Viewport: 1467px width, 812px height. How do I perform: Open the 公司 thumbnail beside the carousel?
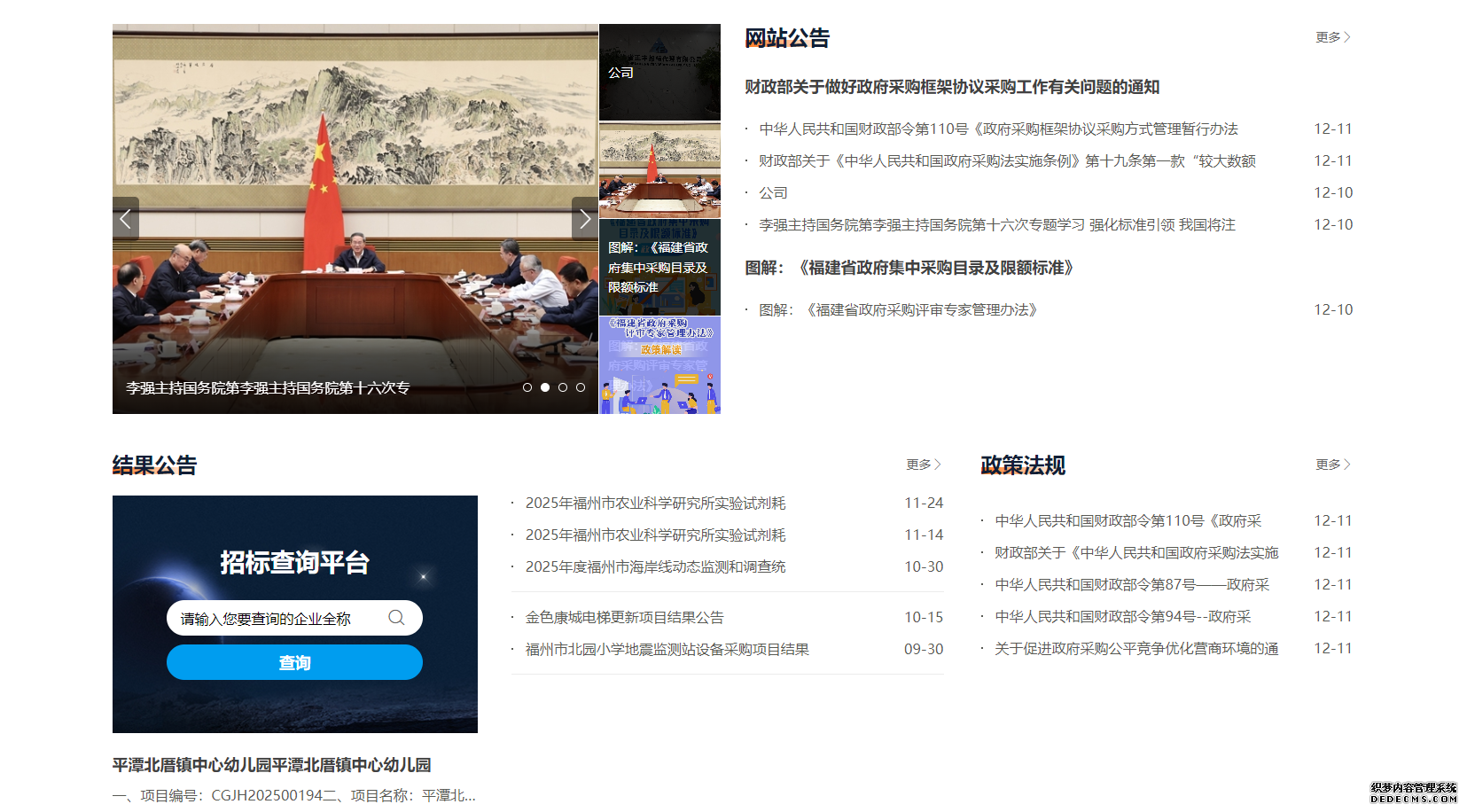pyautogui.click(x=659, y=73)
